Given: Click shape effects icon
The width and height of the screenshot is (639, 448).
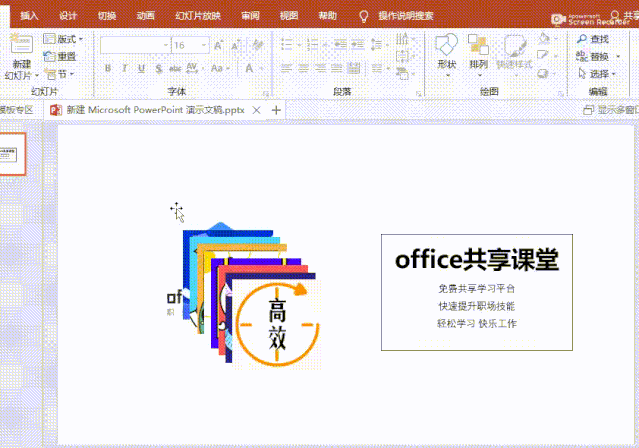Looking at the screenshot, I should click(543, 74).
